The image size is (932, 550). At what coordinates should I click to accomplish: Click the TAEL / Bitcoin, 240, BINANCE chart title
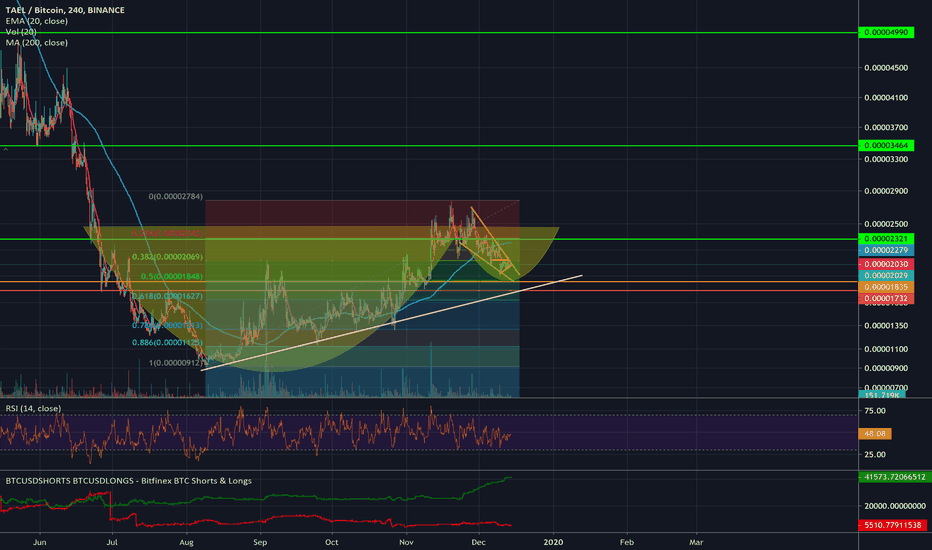pos(65,10)
